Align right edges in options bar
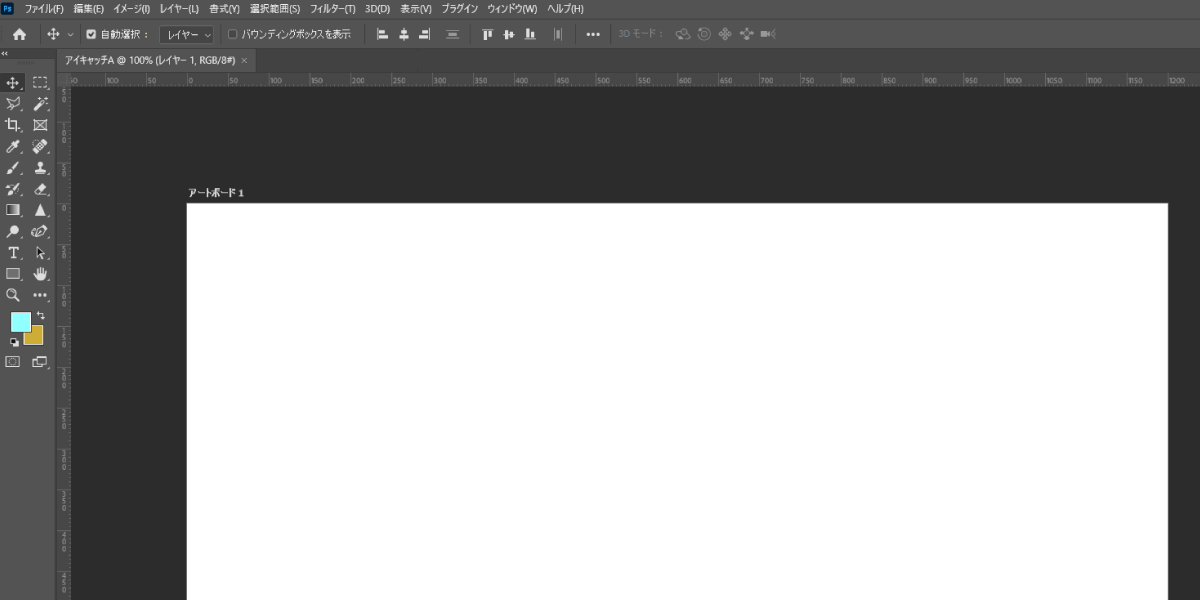The height and width of the screenshot is (600, 1200). [424, 34]
